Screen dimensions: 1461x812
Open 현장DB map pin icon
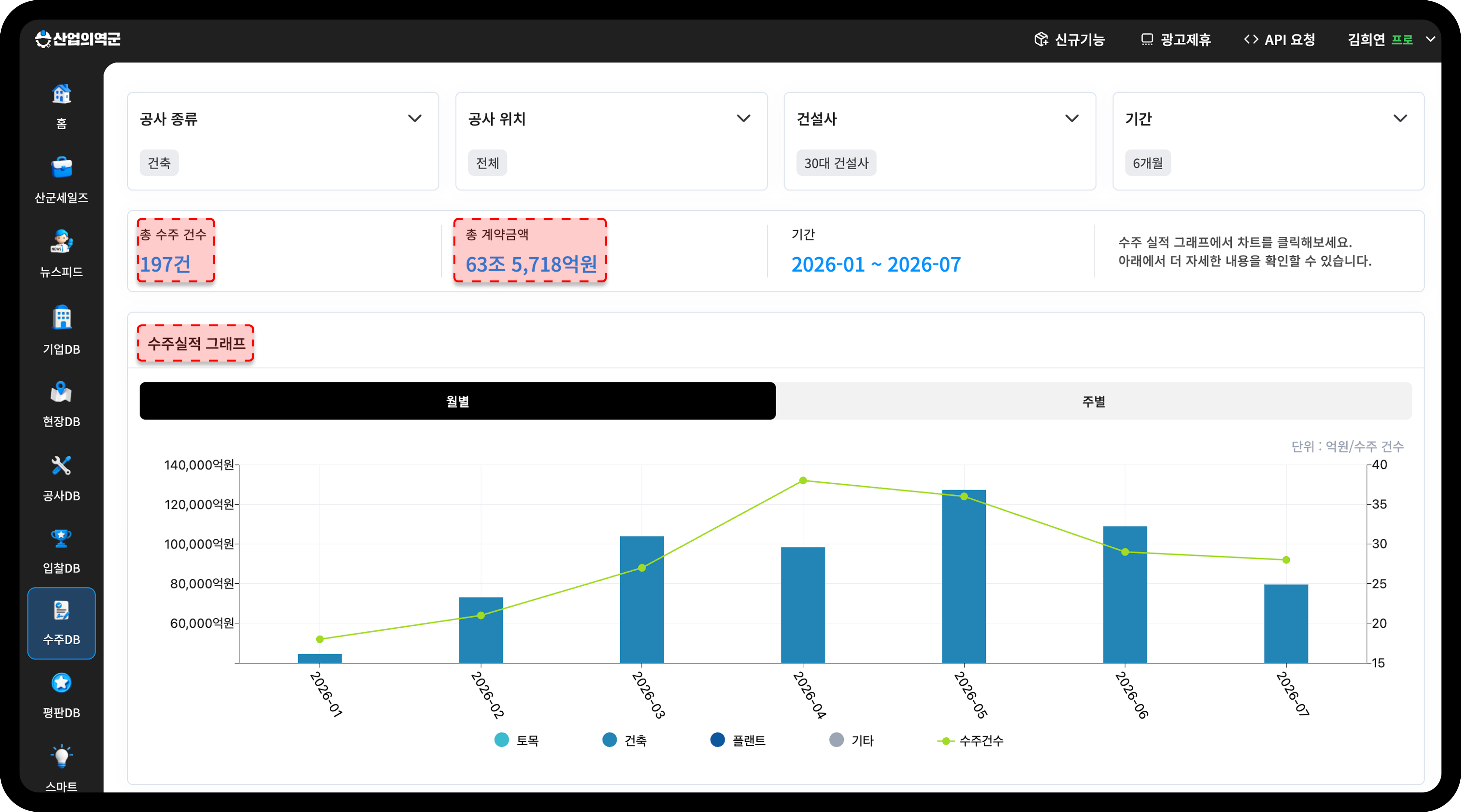coord(61,392)
